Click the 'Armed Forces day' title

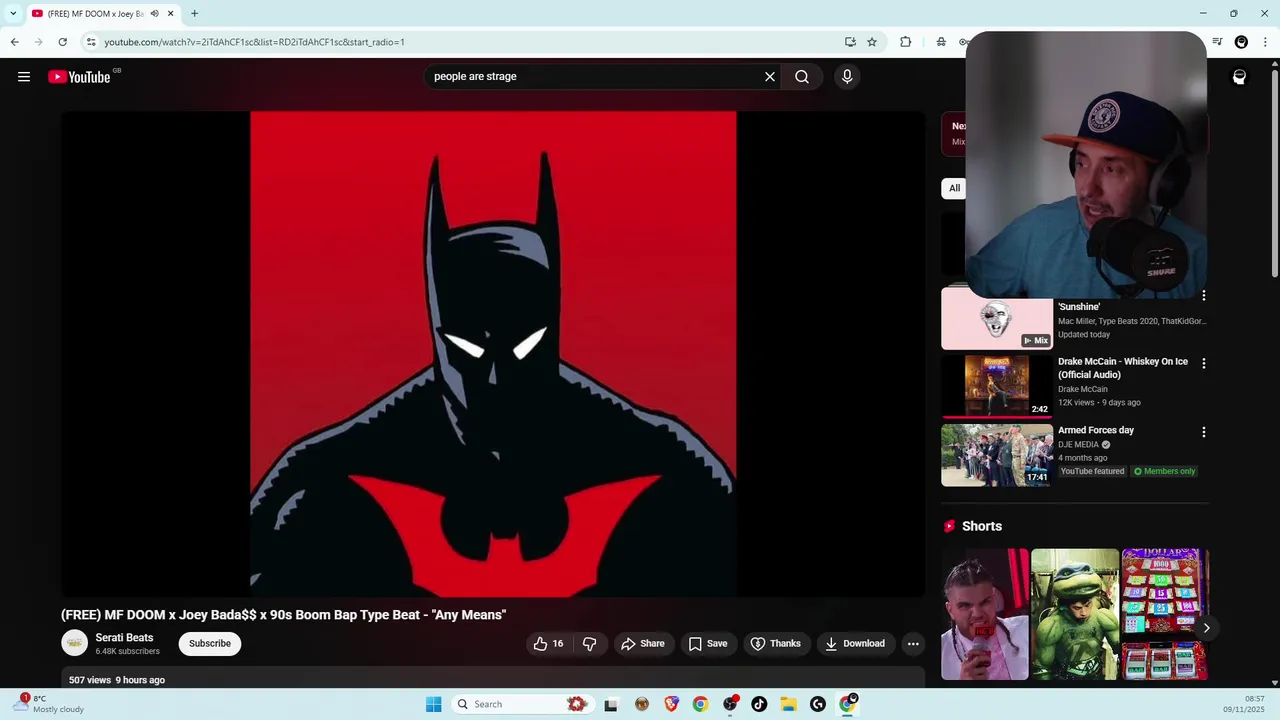pyautogui.click(x=1096, y=430)
